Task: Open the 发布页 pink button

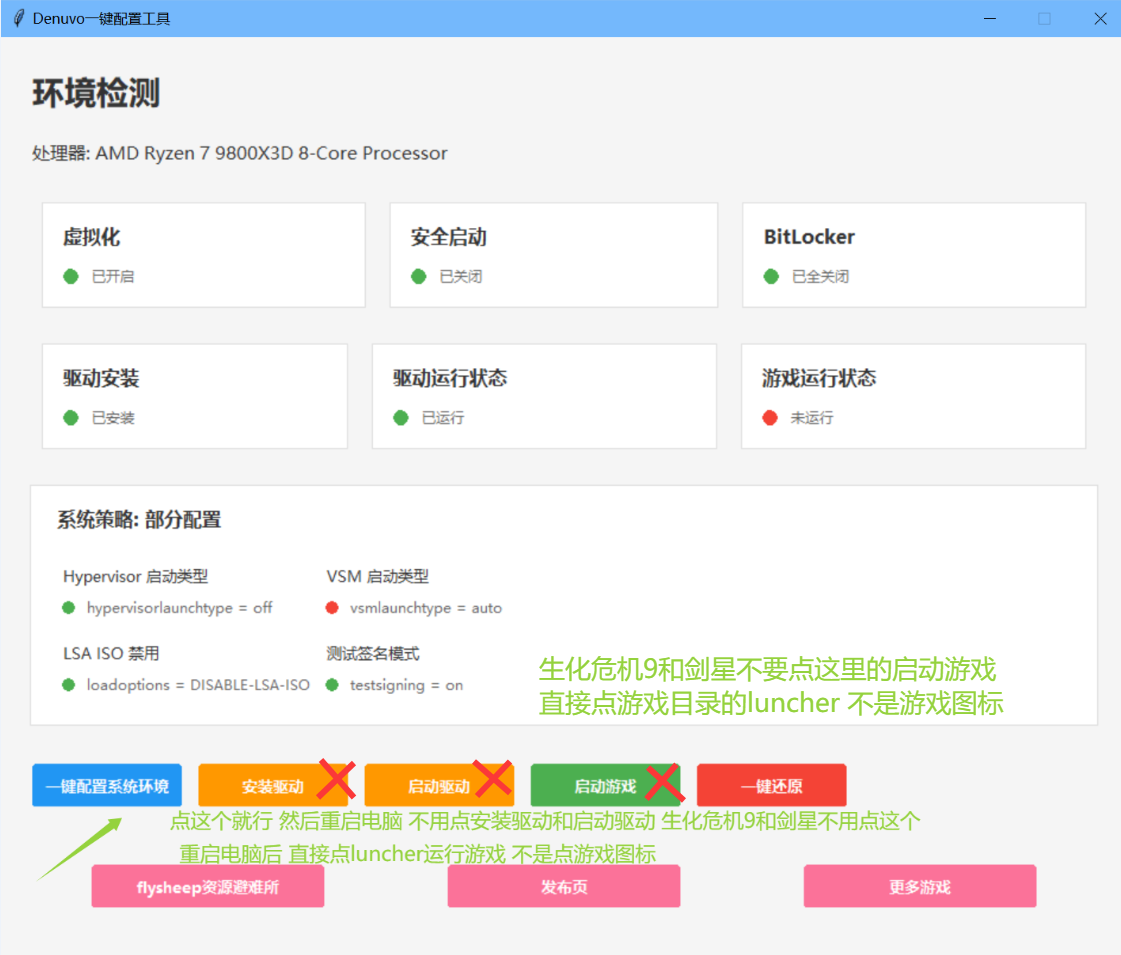Action: pos(563,886)
